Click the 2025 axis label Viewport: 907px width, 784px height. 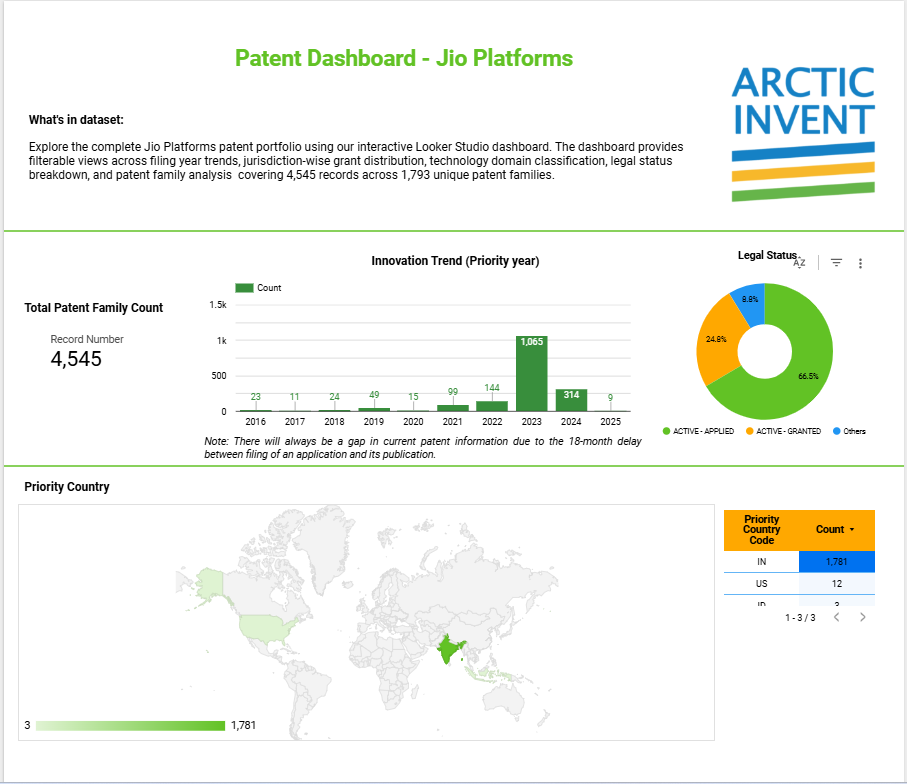tap(611, 422)
